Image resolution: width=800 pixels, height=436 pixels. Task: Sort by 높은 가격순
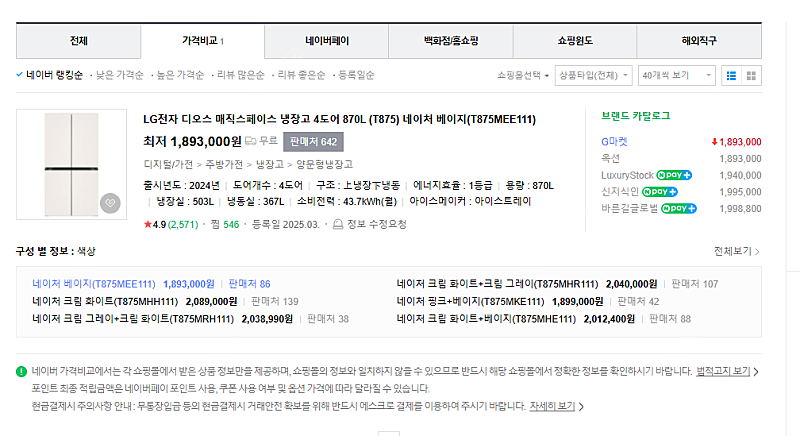point(180,75)
